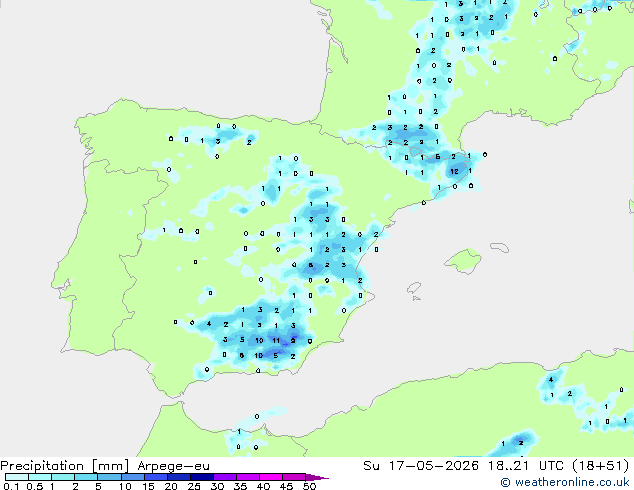Click the '12' precipitation value on the map

coord(454,171)
